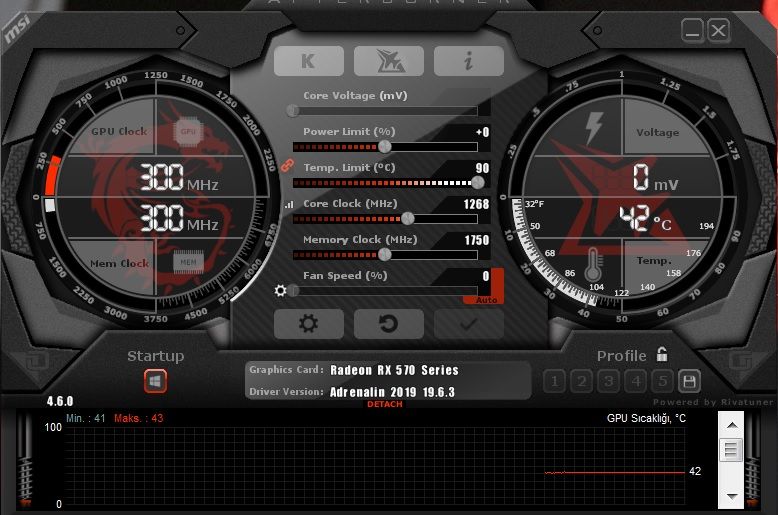Click the Power Limit value +0
The height and width of the screenshot is (515, 778).
(482, 132)
